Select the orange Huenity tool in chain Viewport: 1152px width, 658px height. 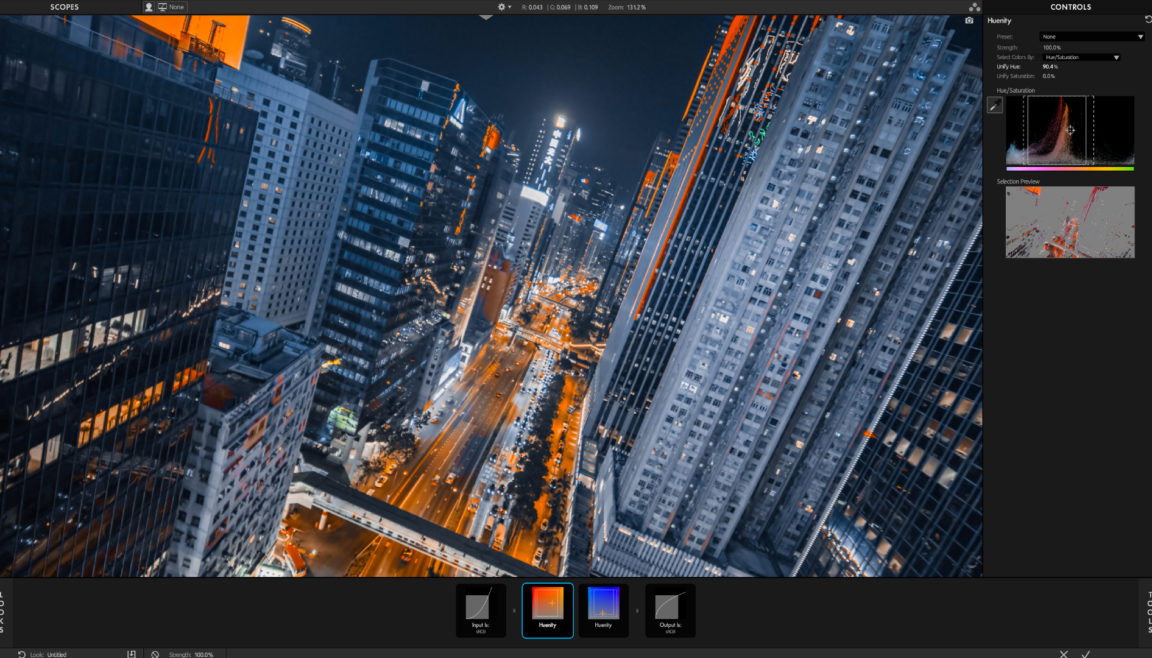[x=547, y=610]
